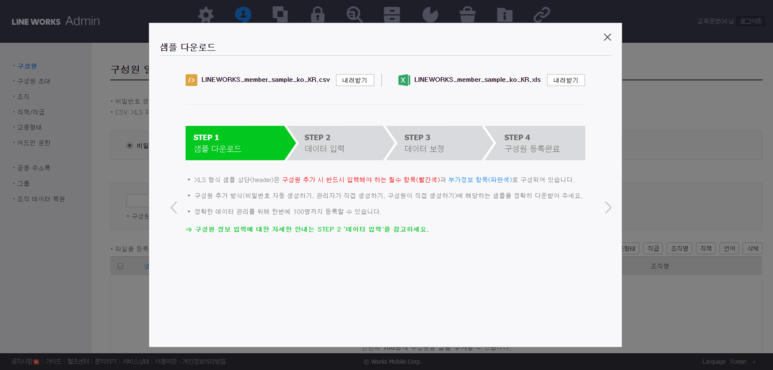Viewport: 773px width, 370px height.
Task: Click the 직책 button above the table
Action: tap(706, 248)
